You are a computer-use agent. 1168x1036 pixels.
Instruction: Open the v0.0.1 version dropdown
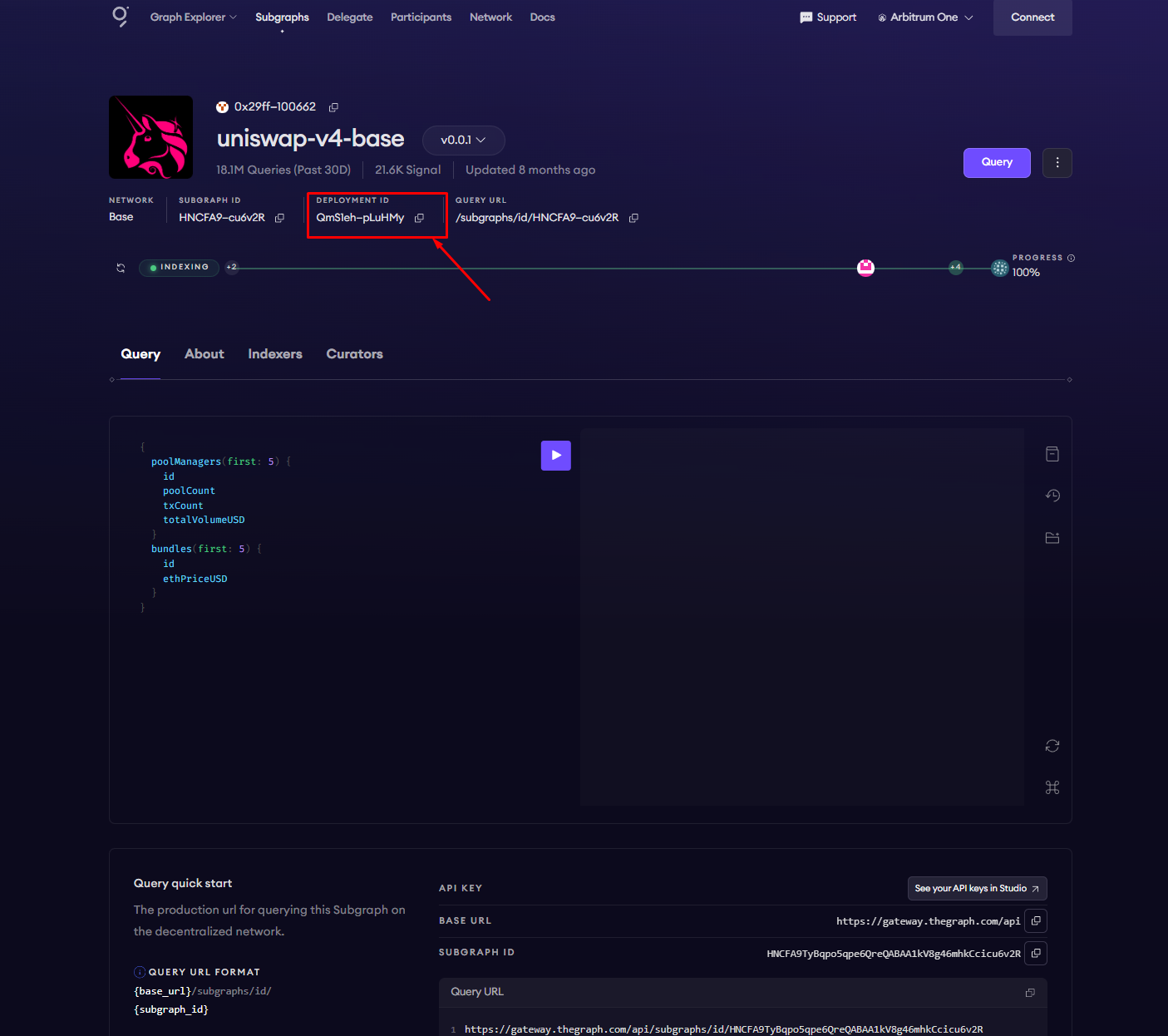pyautogui.click(x=463, y=141)
